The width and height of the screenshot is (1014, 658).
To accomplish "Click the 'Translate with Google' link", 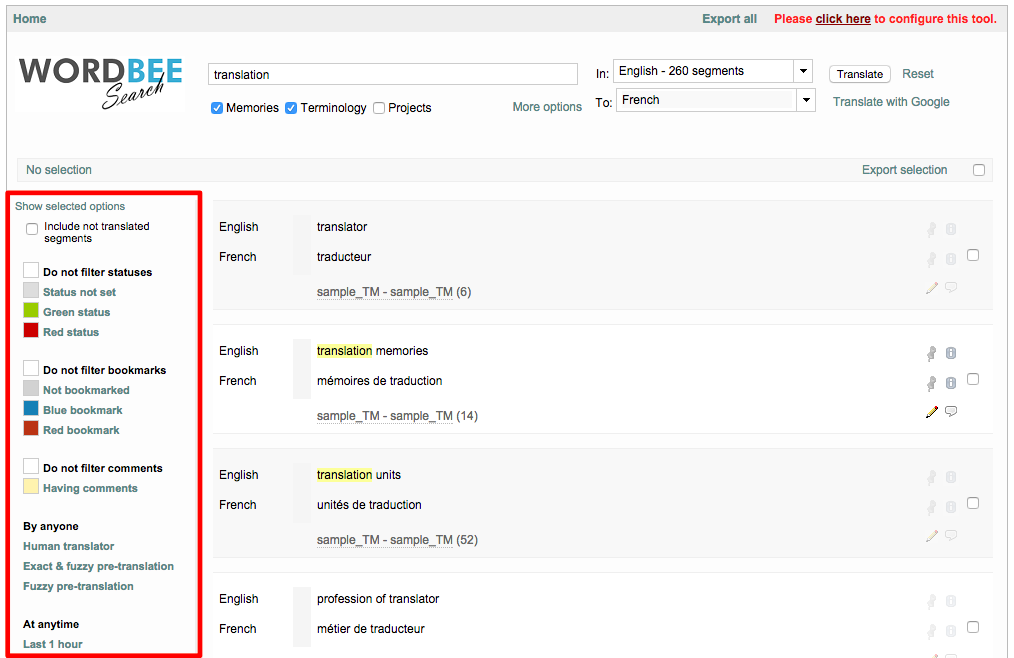I will [891, 102].
